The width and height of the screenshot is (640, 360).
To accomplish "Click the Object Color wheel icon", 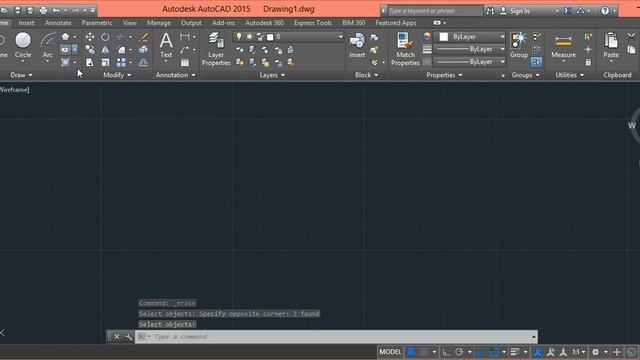I will (427, 37).
